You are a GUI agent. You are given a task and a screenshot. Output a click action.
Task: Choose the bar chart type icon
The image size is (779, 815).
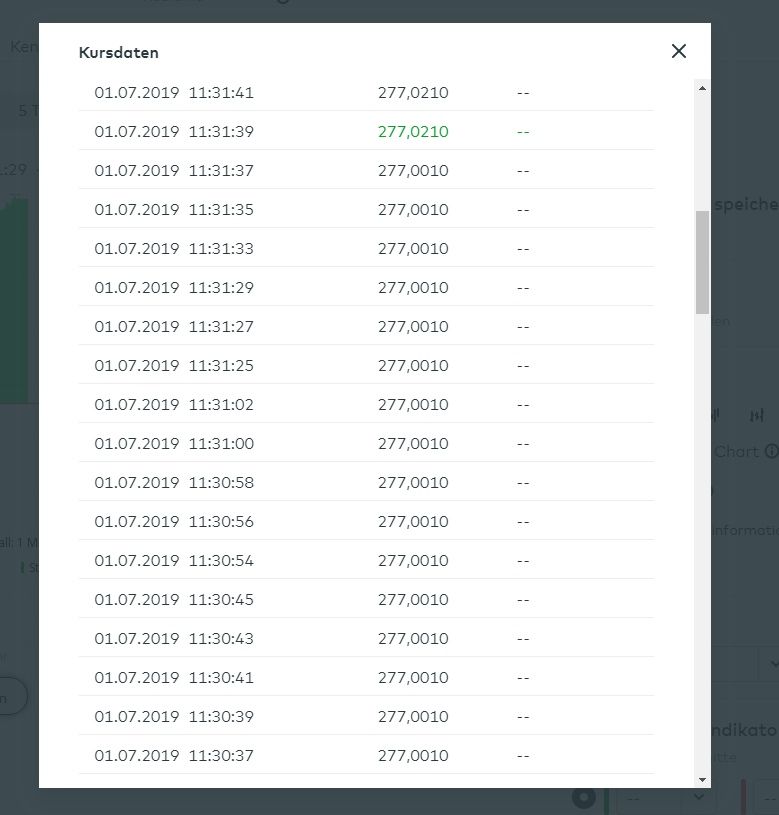click(757, 415)
